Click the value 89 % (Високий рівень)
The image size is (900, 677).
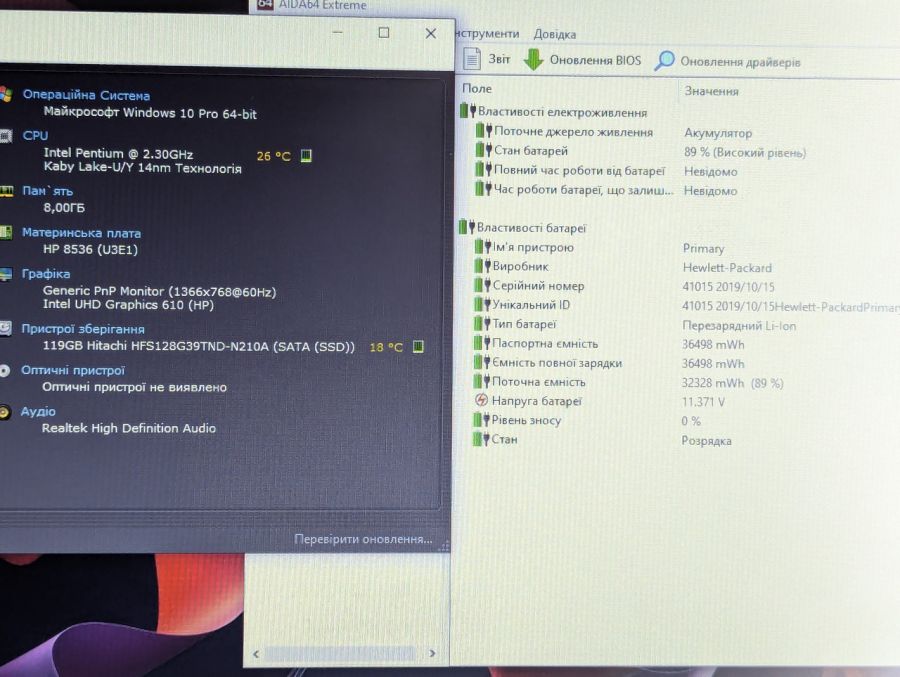point(744,153)
